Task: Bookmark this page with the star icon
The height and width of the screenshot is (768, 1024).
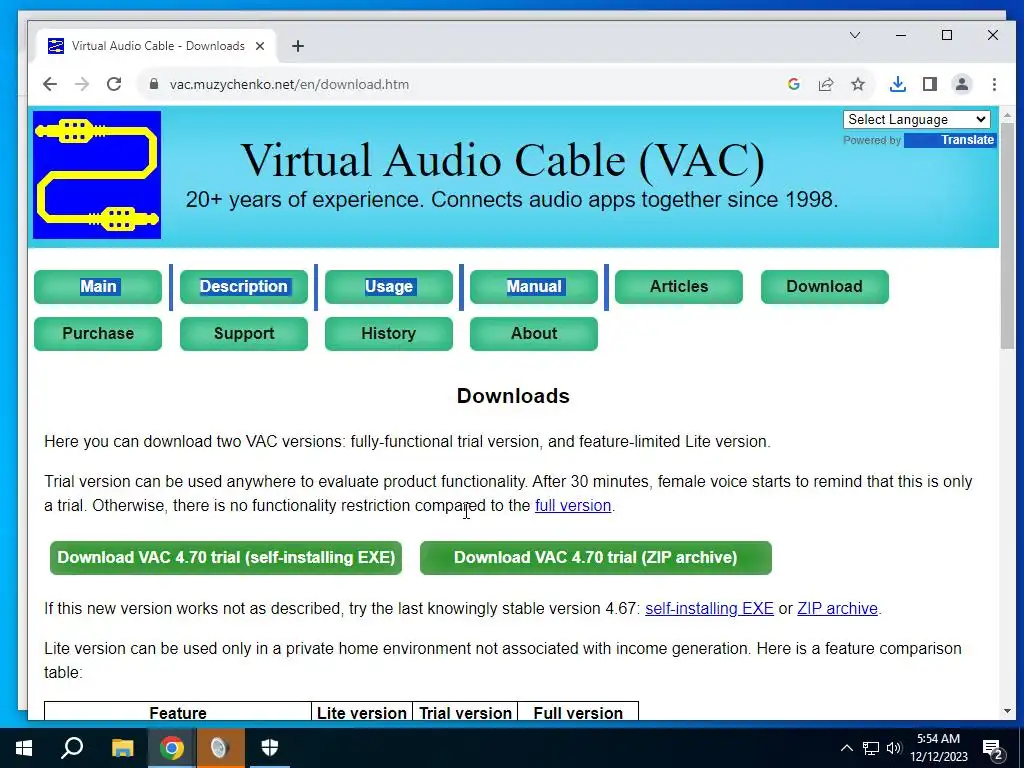Action: (x=857, y=84)
